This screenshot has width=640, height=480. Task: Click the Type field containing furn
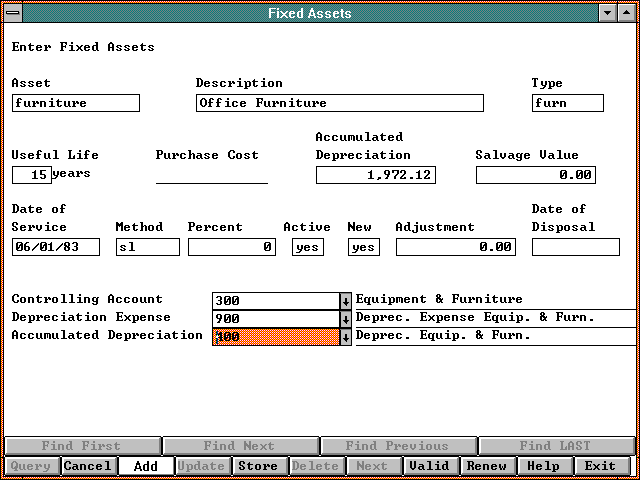[x=567, y=103]
